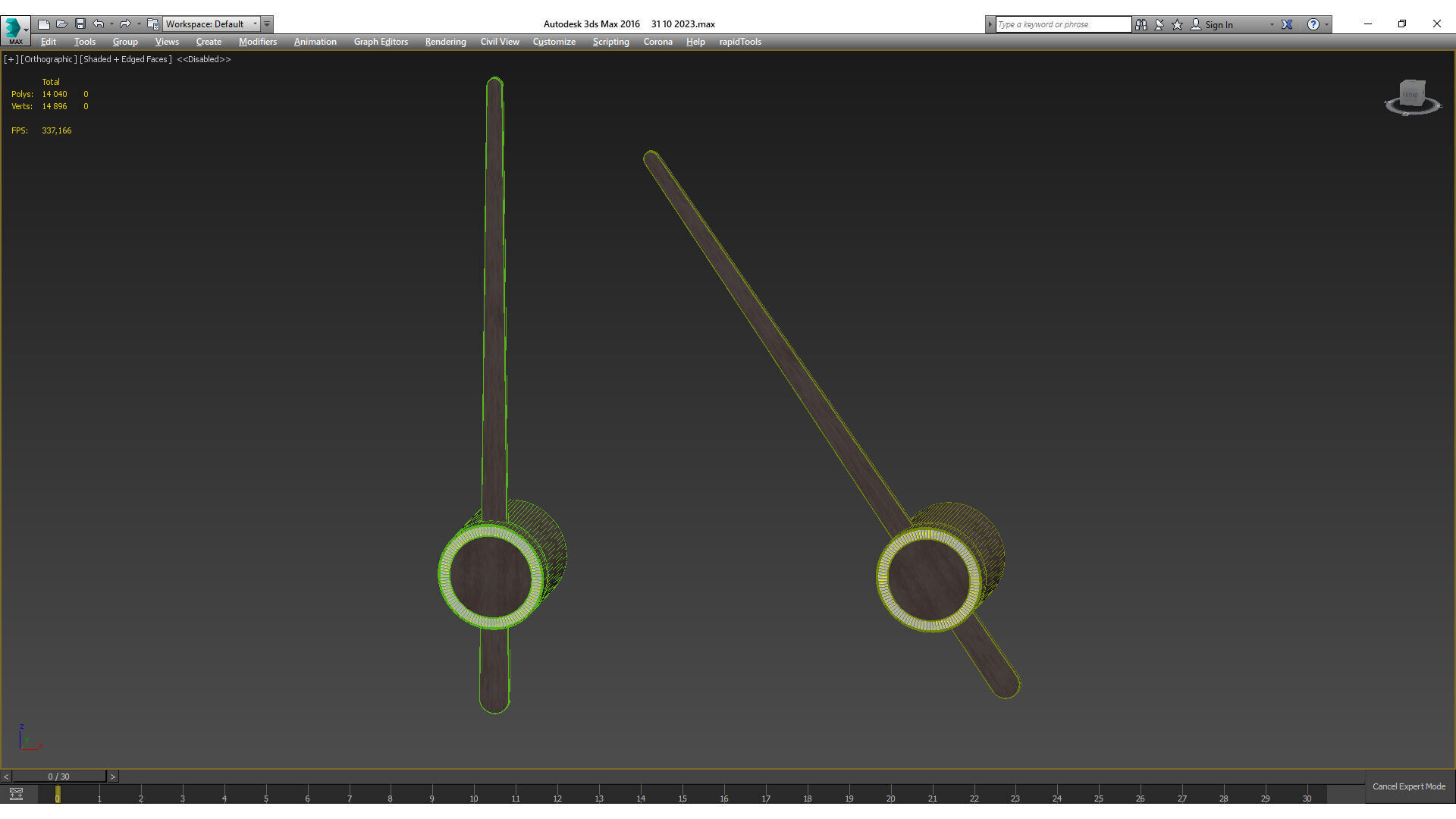Open the Modifiers menu

tap(257, 42)
